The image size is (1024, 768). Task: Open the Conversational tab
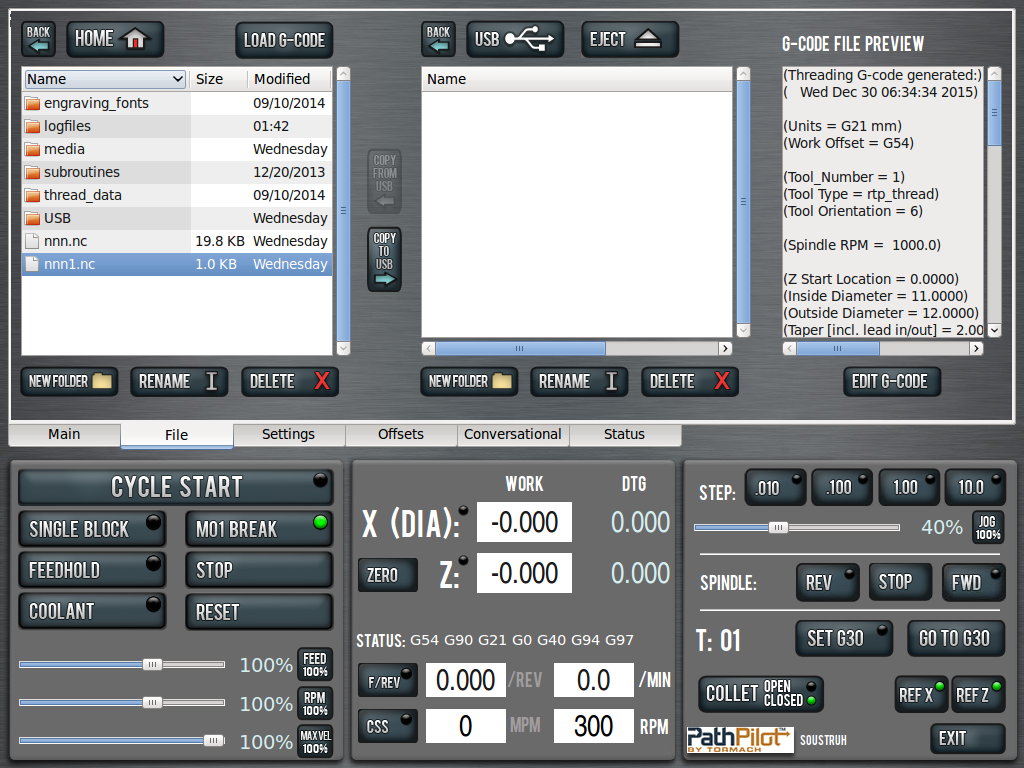coord(513,434)
